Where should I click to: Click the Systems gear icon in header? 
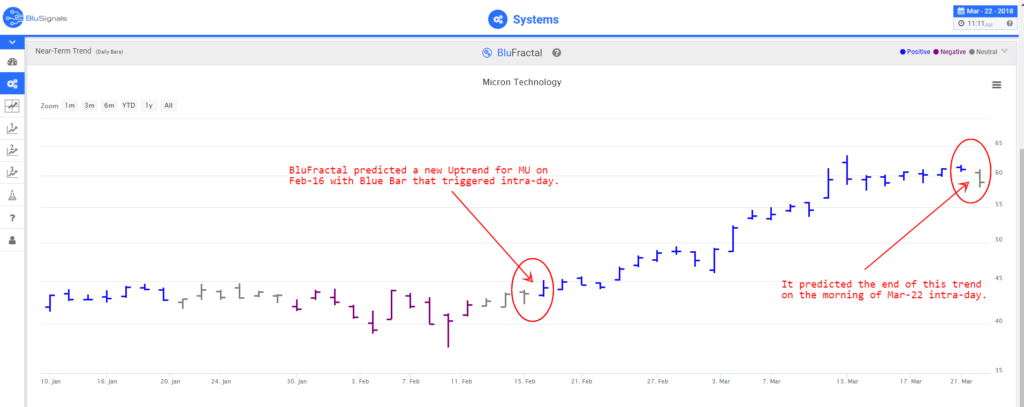pos(498,20)
